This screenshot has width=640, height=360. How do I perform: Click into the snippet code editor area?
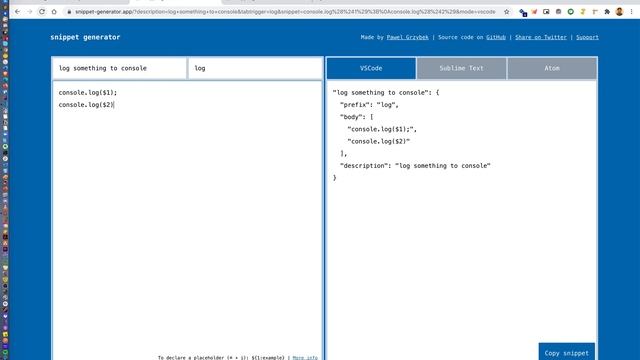[187, 220]
